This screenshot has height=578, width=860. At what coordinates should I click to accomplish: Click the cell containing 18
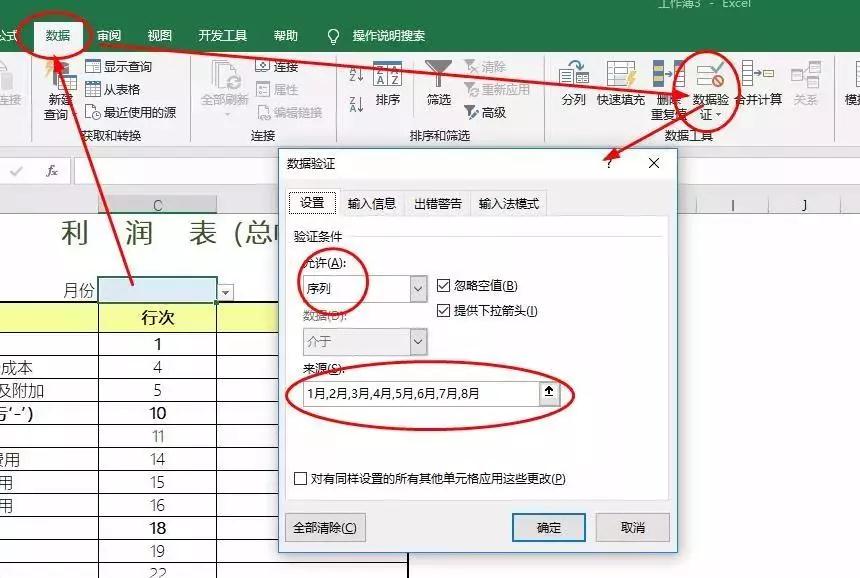pos(158,528)
